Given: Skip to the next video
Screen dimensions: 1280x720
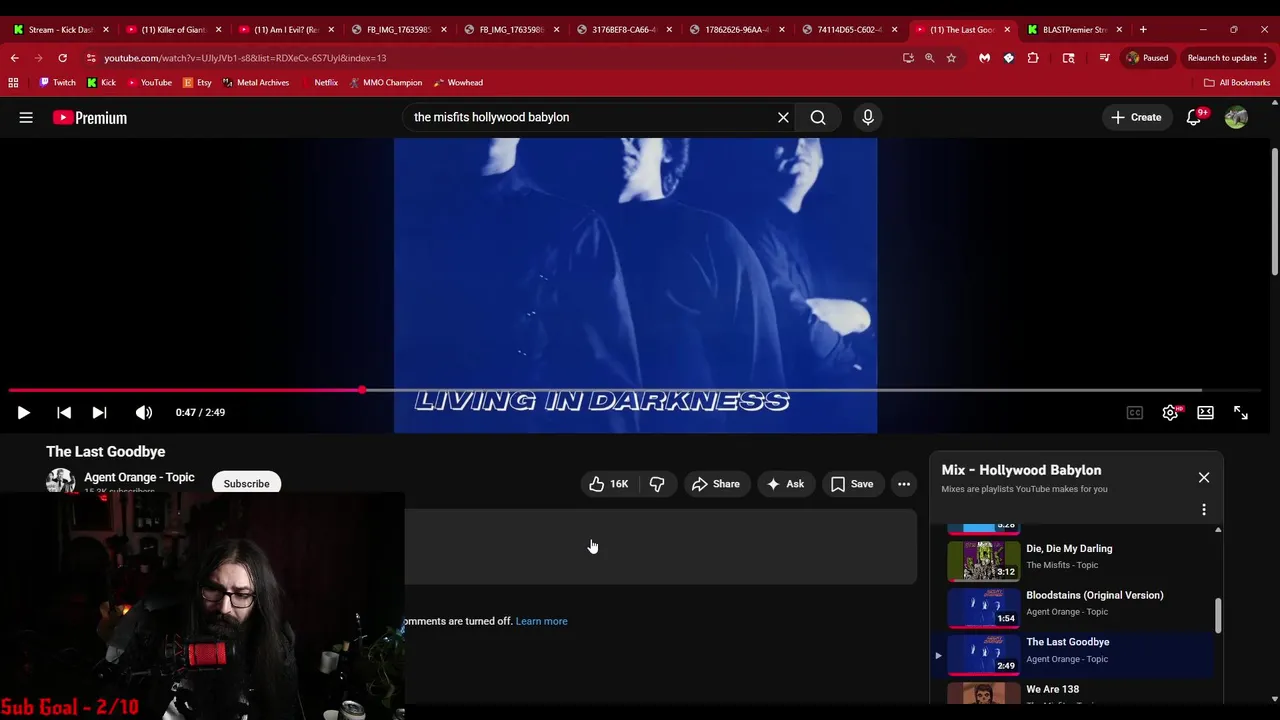Looking at the screenshot, I should point(99,413).
